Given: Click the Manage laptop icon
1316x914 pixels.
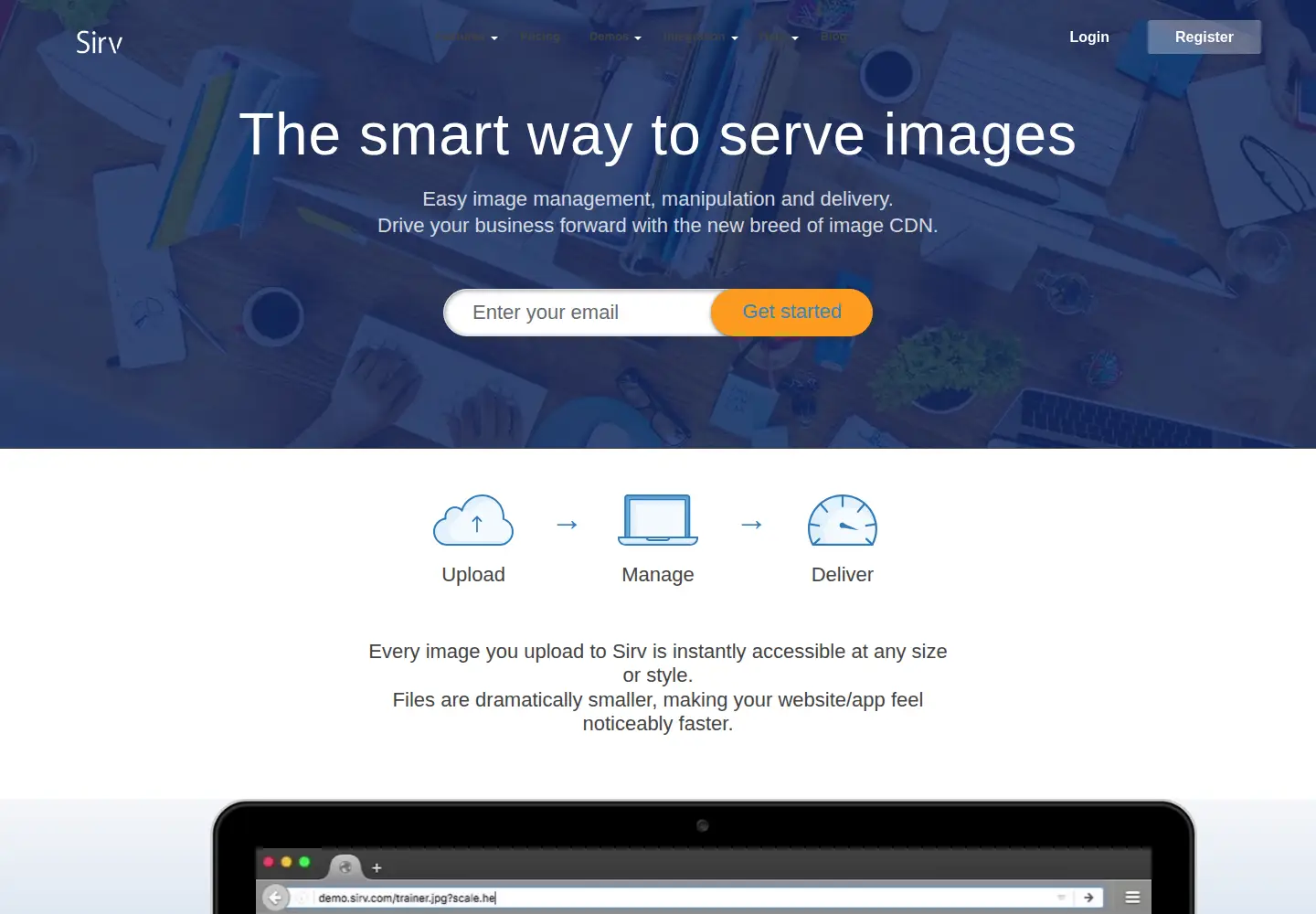Looking at the screenshot, I should [658, 520].
